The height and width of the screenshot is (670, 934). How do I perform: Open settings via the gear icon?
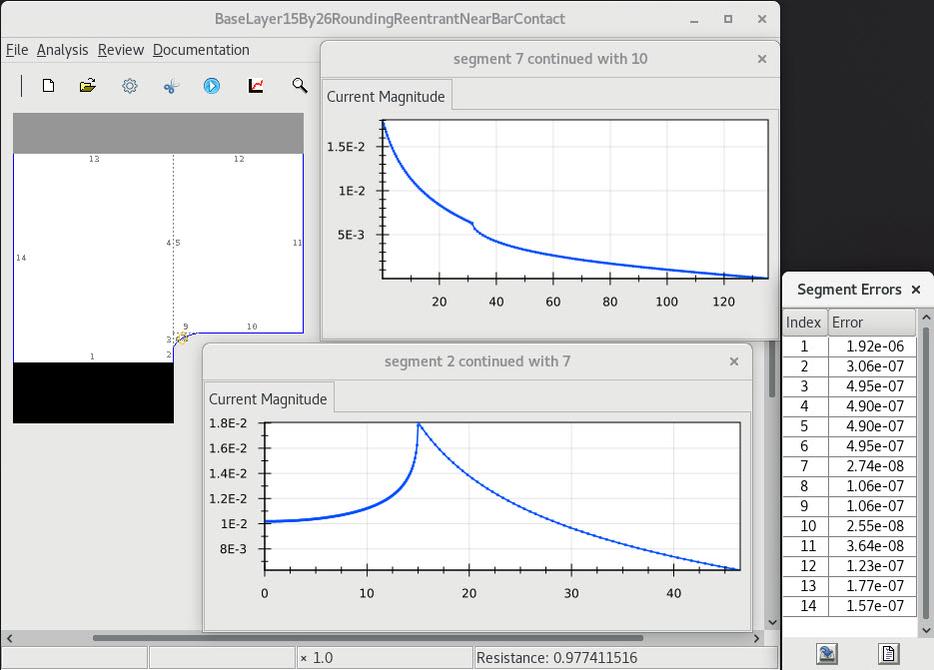tap(130, 86)
